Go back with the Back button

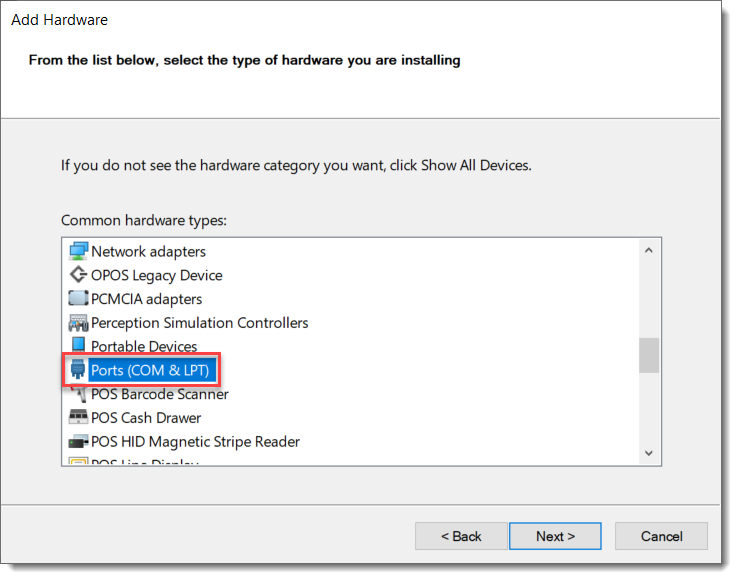pyautogui.click(x=461, y=536)
